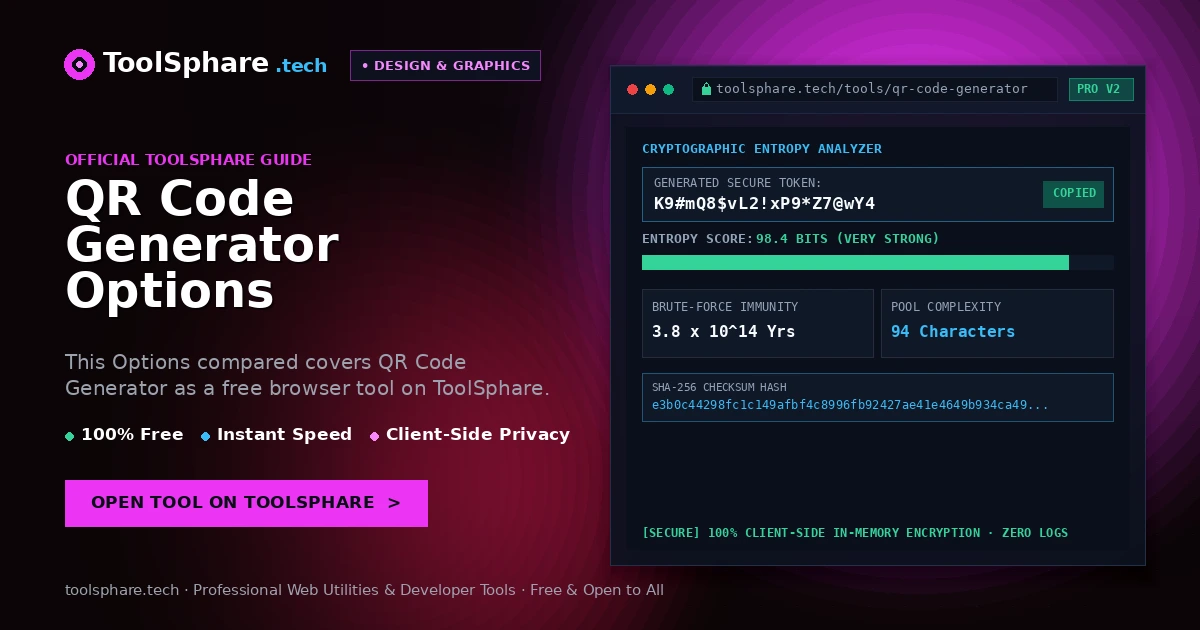Click the toolsphare.tech footer tagline
The image size is (1200, 630).
(364, 590)
